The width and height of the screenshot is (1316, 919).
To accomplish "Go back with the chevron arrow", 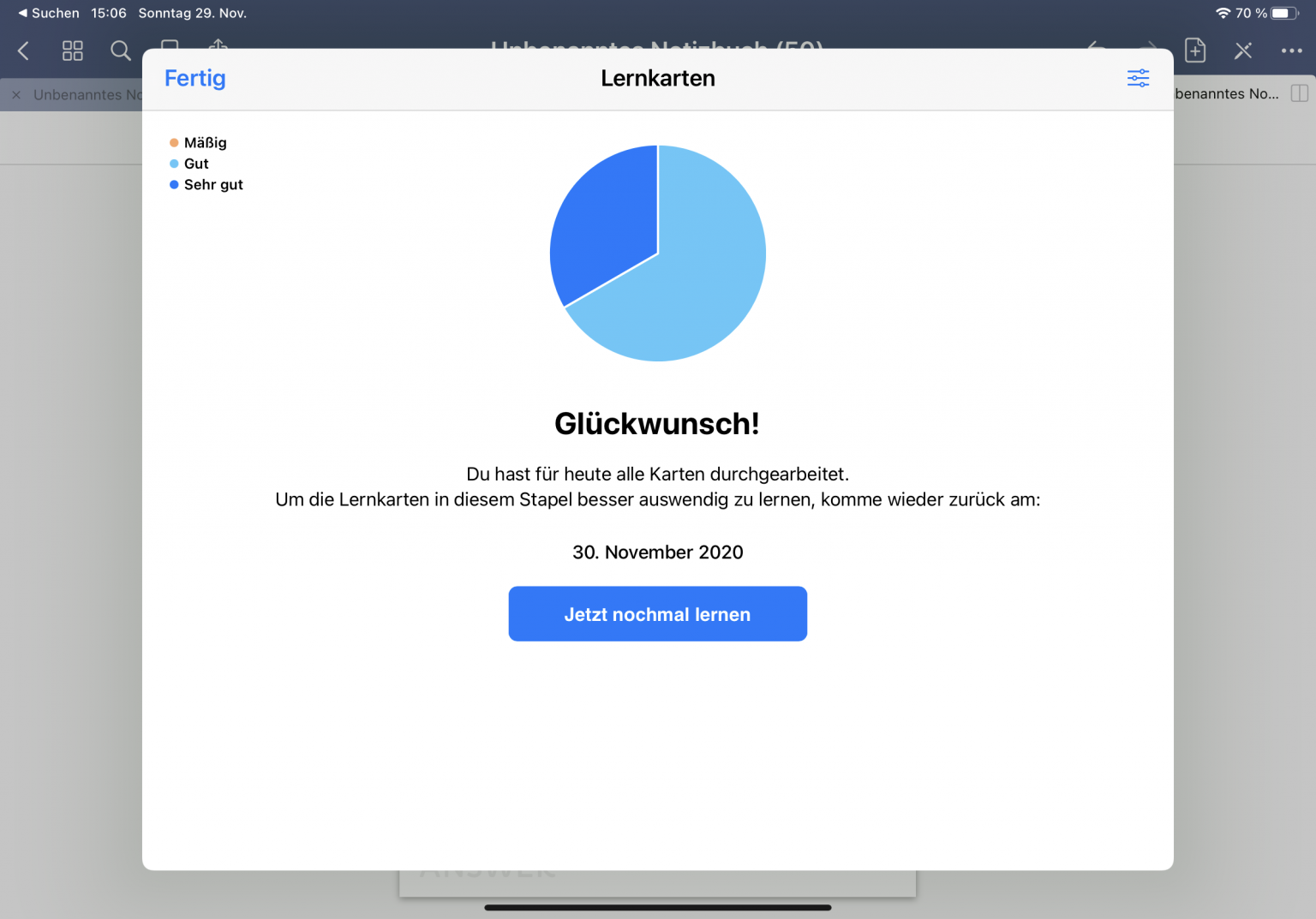I will 24,51.
